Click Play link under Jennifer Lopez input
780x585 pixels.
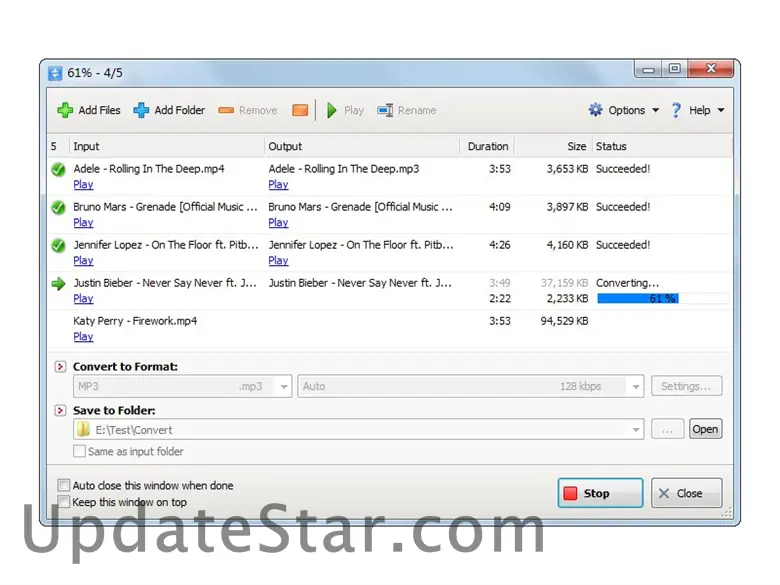[x=83, y=260]
